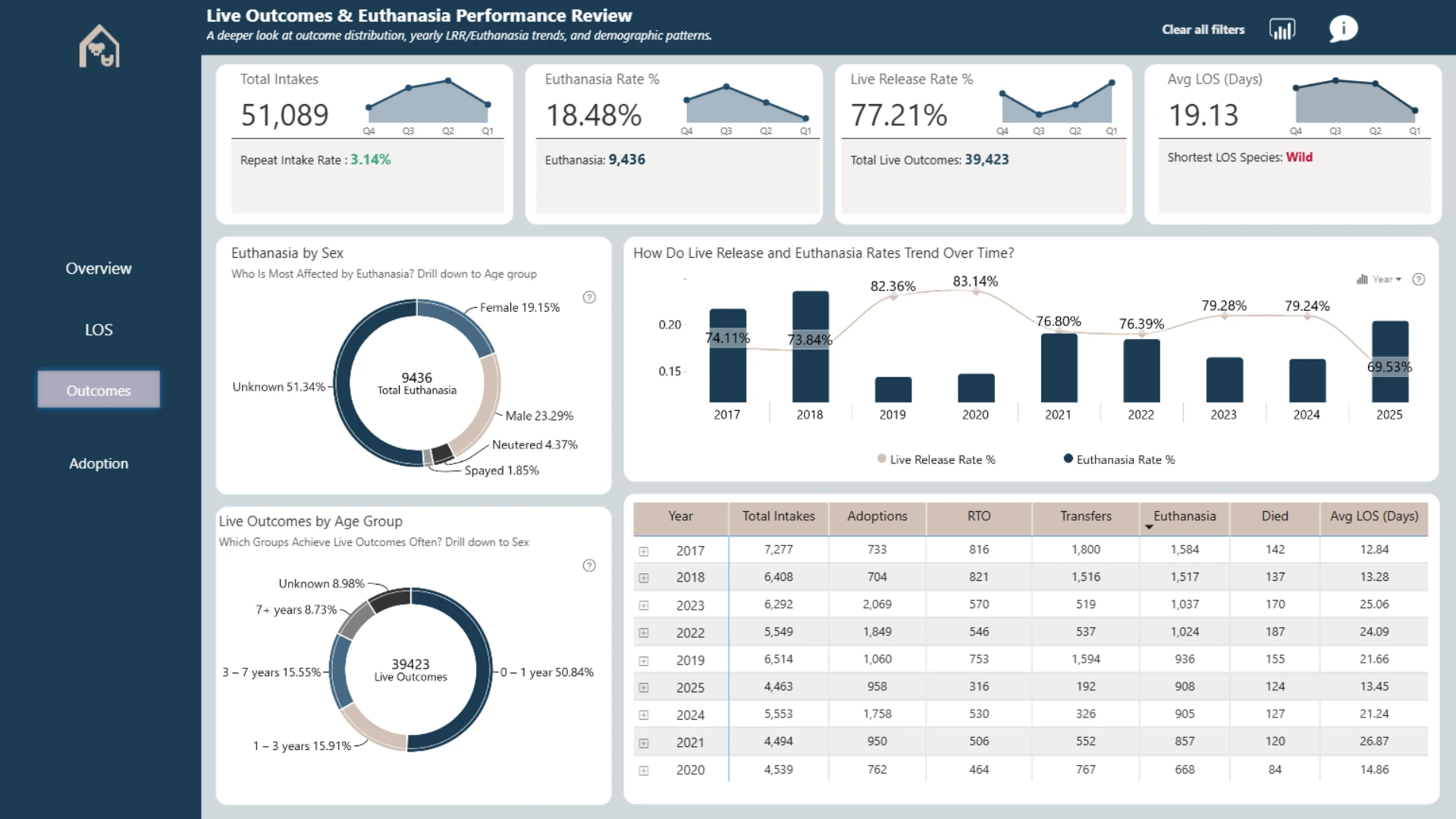This screenshot has width=1456, height=819.
Task: Open help tooltip for Live Outcomes by Age Group
Action: [x=589, y=566]
